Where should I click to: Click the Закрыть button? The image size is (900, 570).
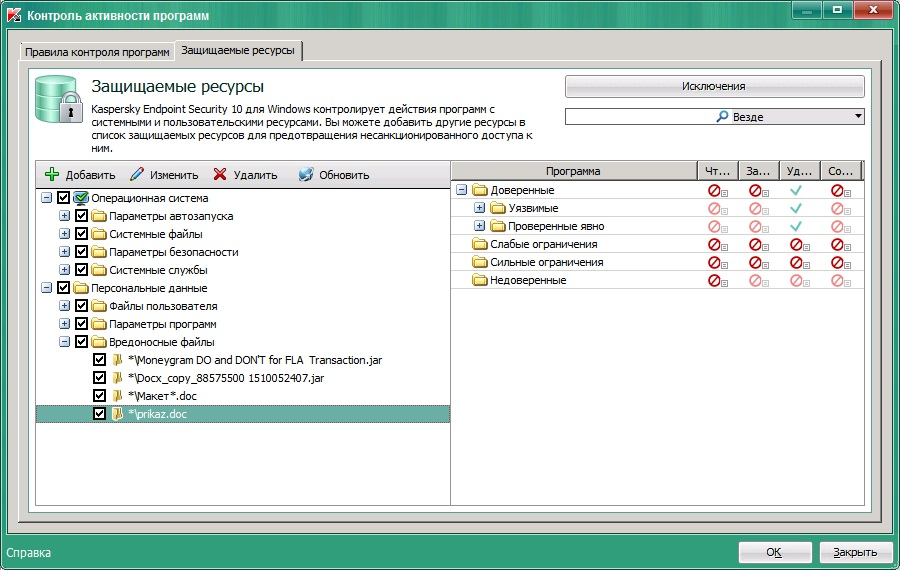pyautogui.click(x=855, y=552)
